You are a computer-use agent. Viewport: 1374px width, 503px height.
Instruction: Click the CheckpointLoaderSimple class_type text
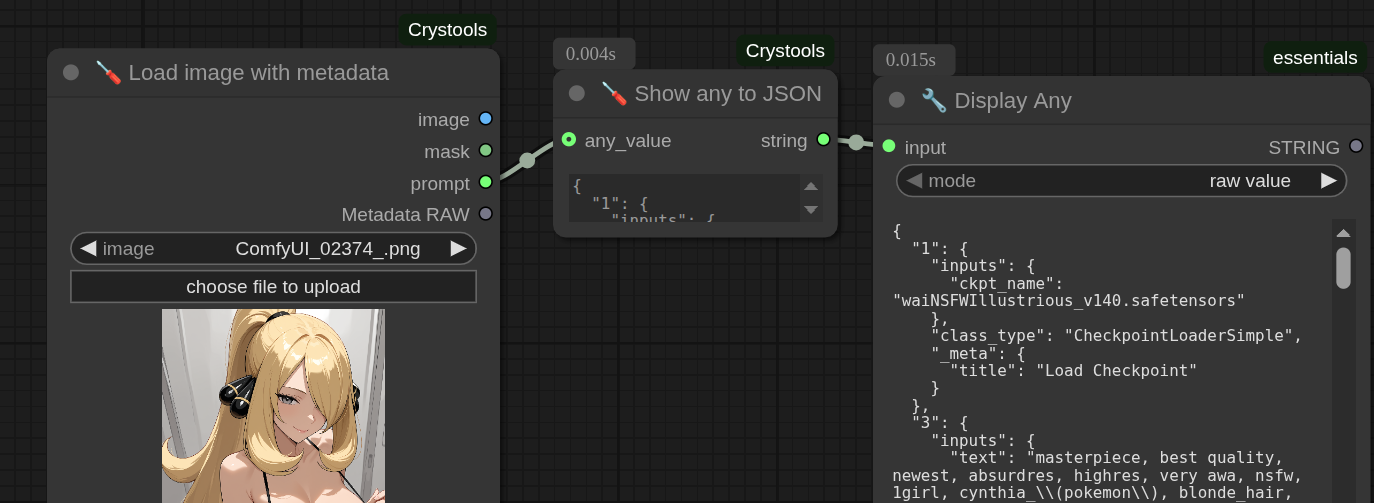tap(1178, 335)
